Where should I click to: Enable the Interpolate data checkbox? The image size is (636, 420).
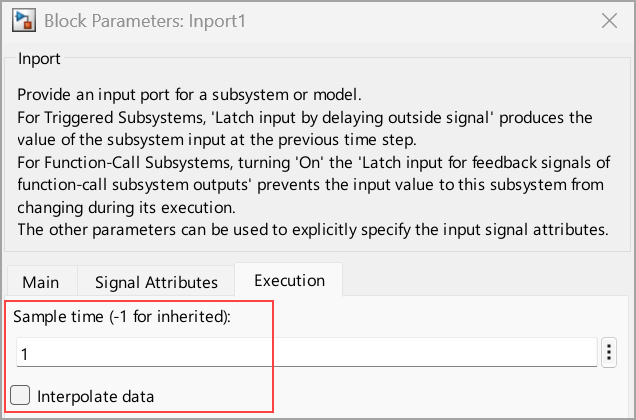tap(21, 395)
